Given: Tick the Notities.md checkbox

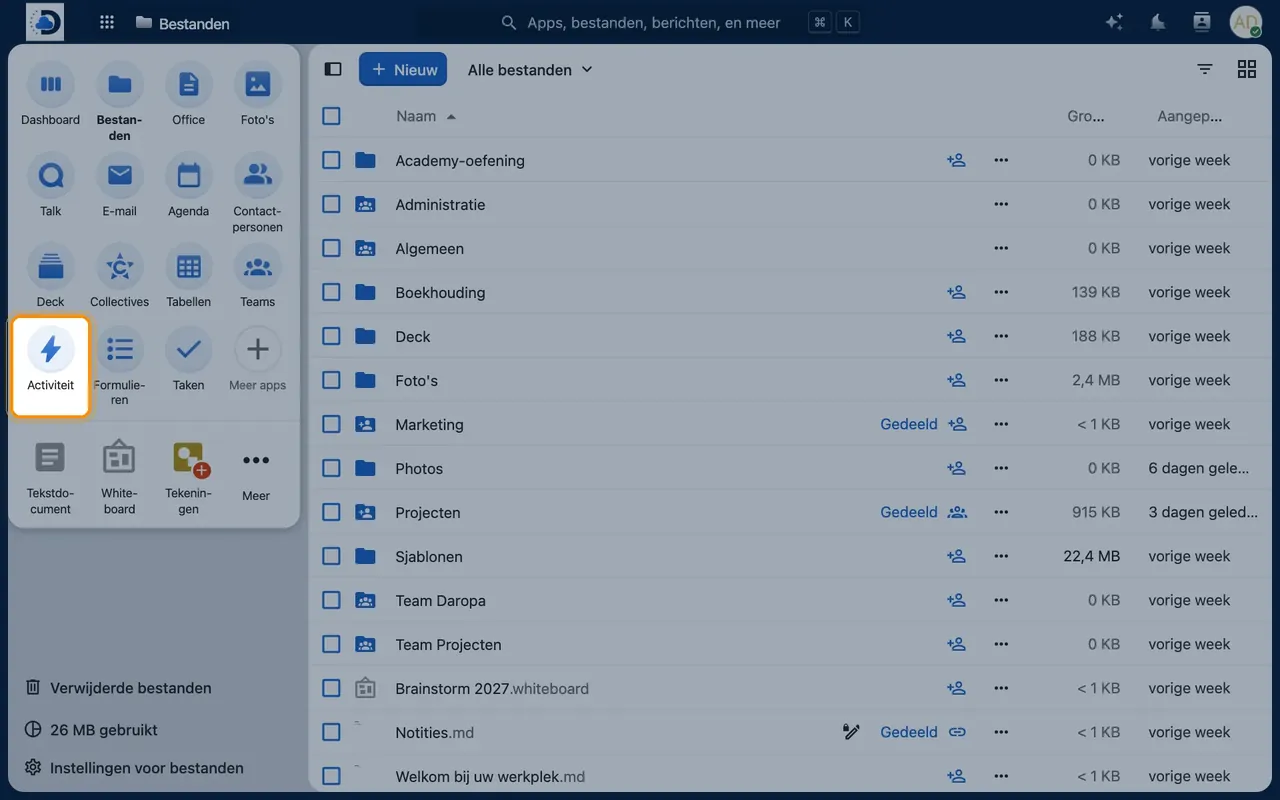Looking at the screenshot, I should [x=332, y=732].
